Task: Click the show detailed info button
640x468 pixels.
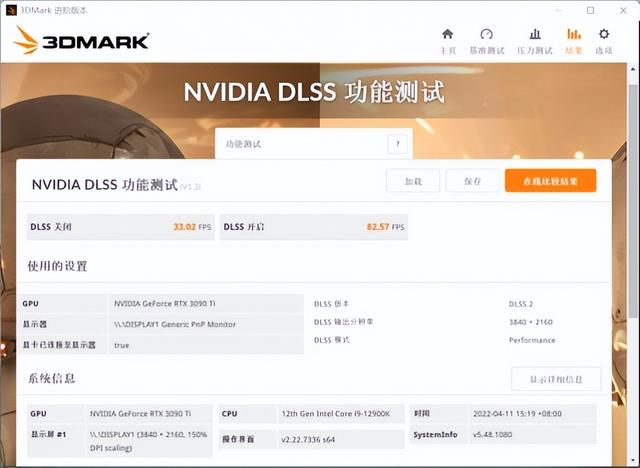Action: click(556, 379)
